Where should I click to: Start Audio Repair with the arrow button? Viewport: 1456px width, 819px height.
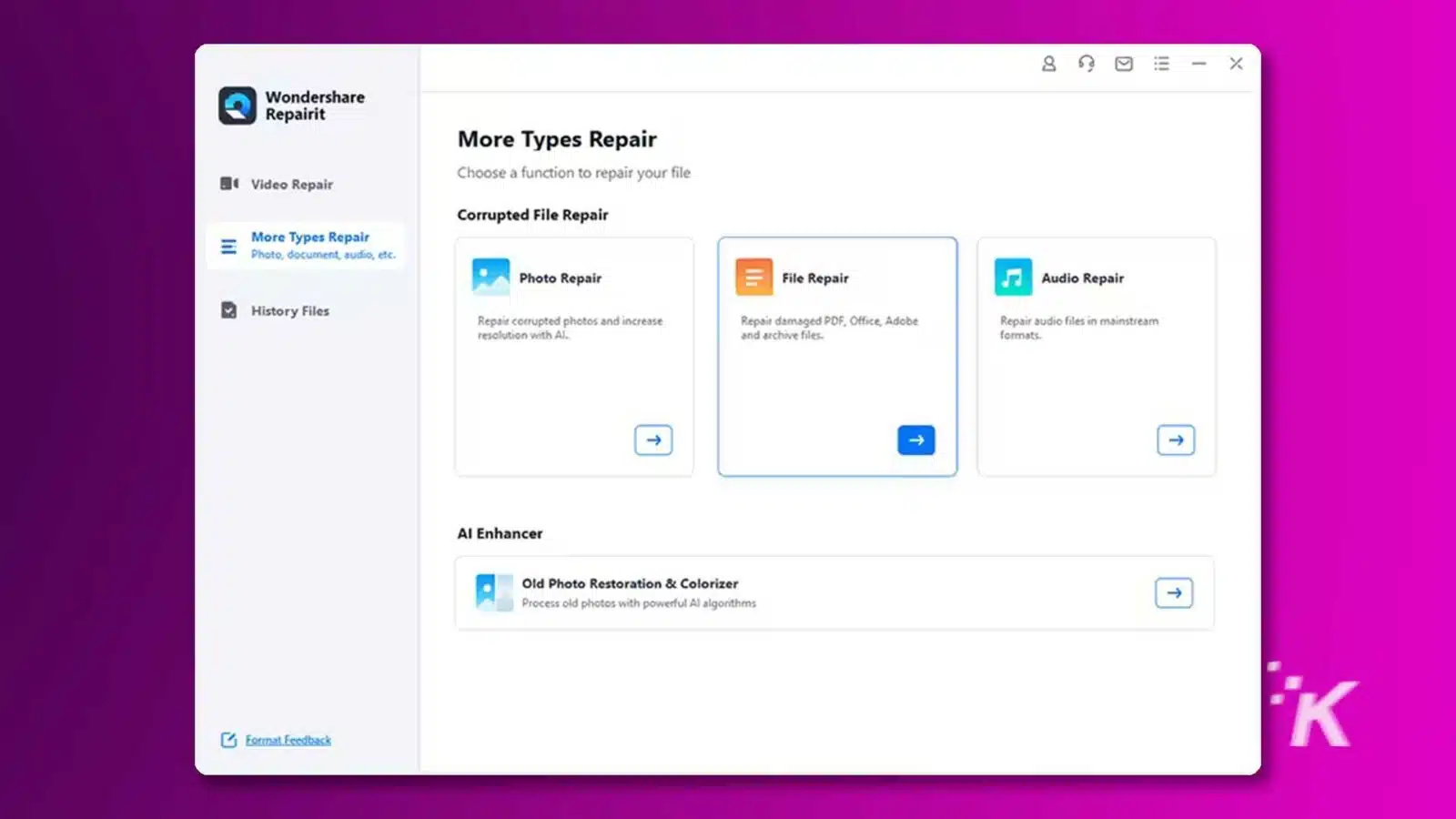[x=1175, y=440]
